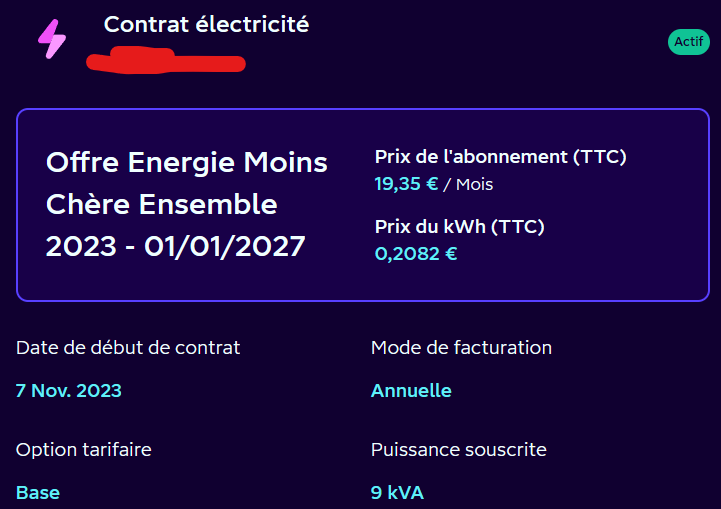
Task: Click the Option tarifaire label
Action: tap(83, 450)
